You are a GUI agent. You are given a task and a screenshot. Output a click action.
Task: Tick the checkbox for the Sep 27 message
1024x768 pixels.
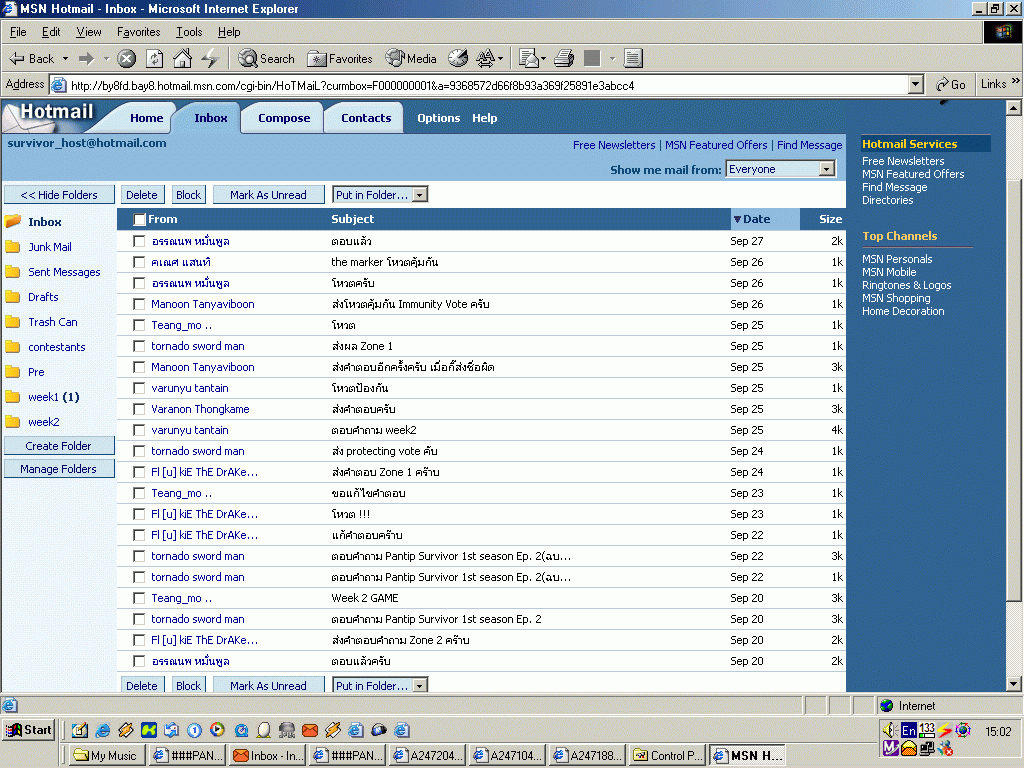(138, 241)
